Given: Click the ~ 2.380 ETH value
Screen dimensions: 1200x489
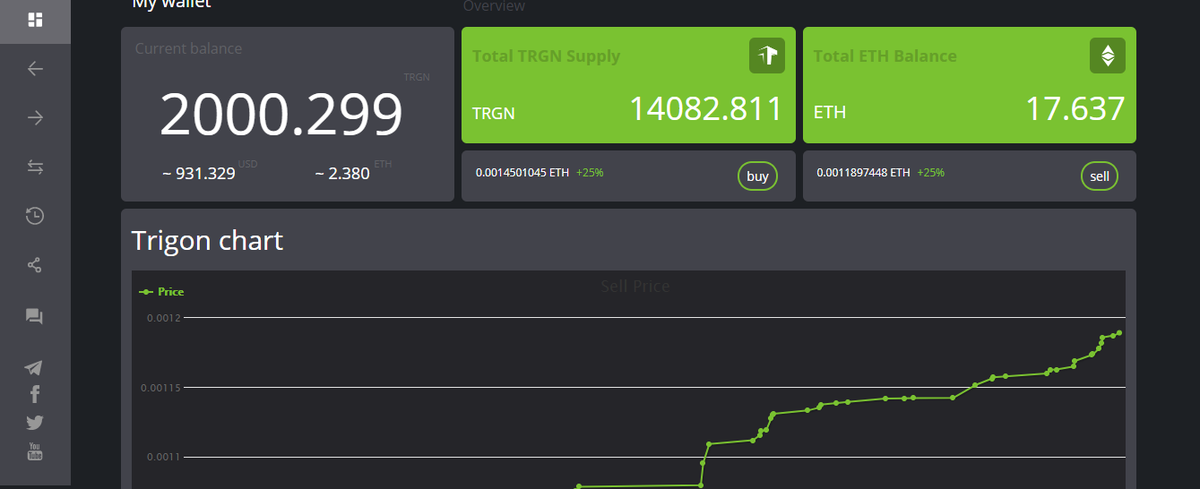Looking at the screenshot, I should 342,174.
